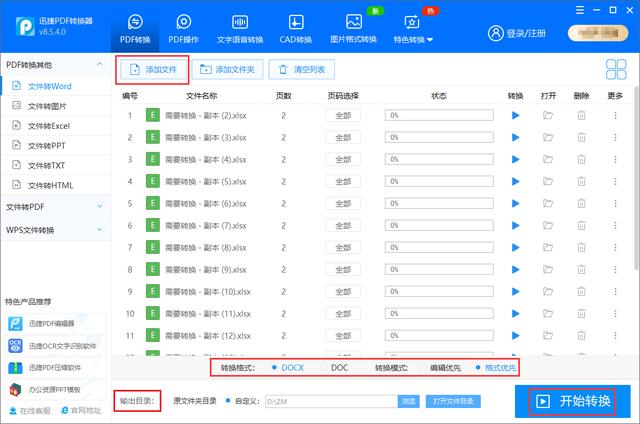Open more options for 副本 (2).xlsx
The width and height of the screenshot is (640, 424).
(x=615, y=115)
